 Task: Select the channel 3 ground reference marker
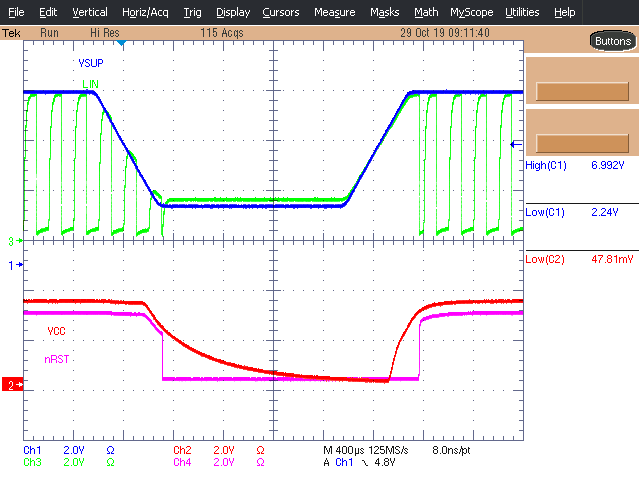point(15,241)
